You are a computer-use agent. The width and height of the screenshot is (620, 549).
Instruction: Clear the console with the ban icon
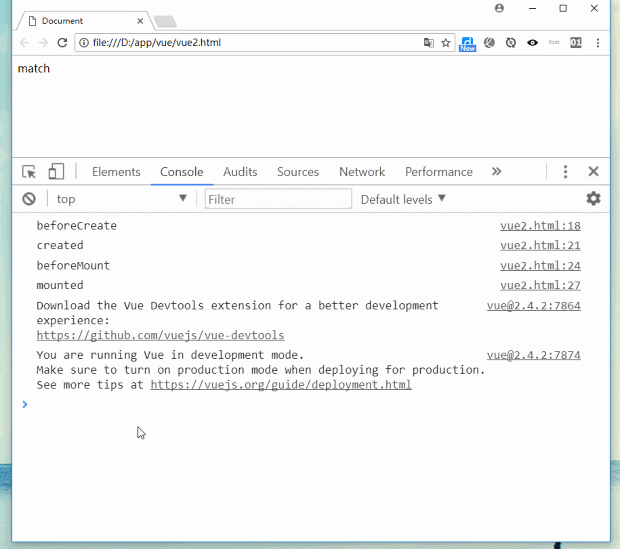pyautogui.click(x=30, y=199)
